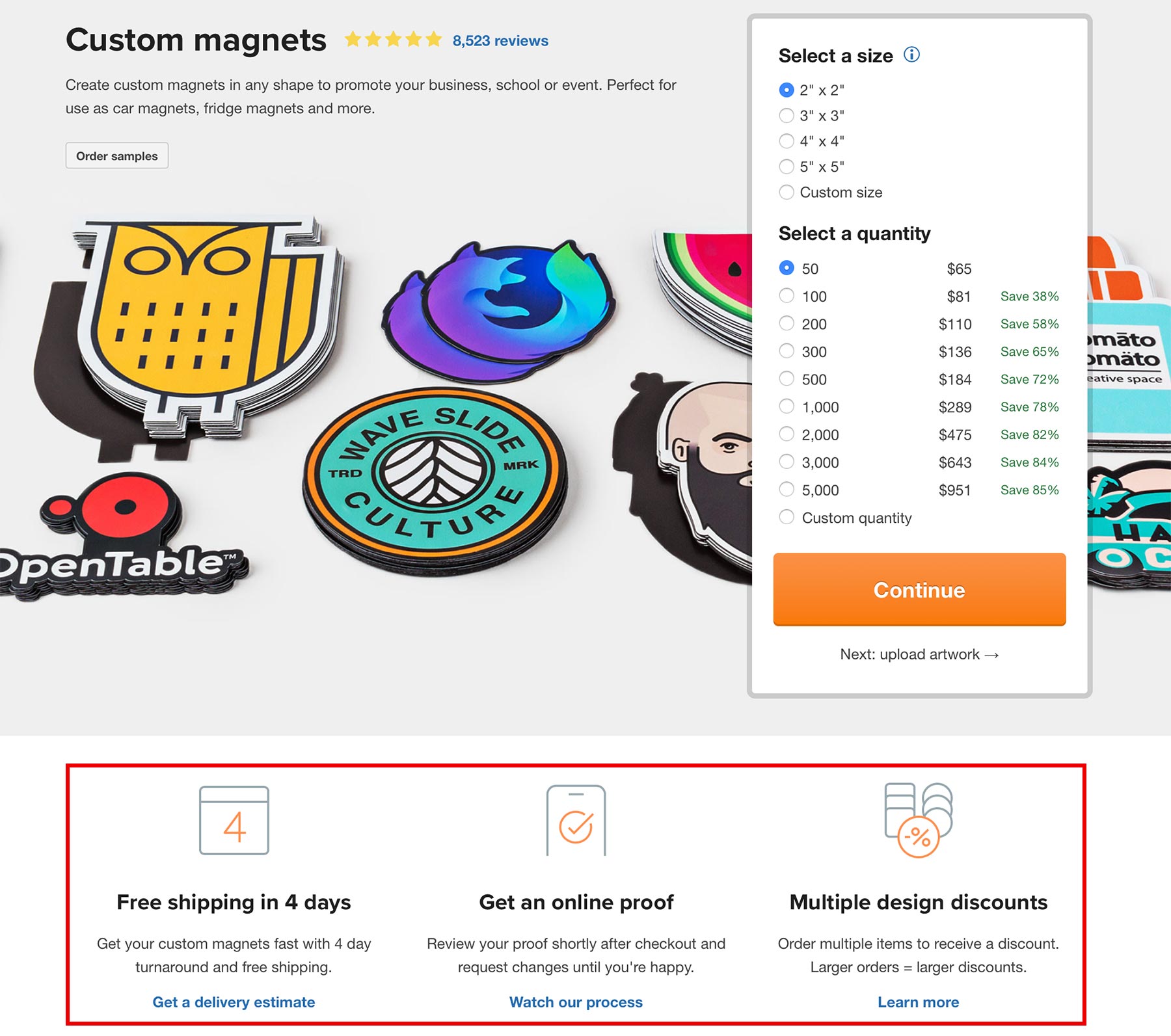Click the Order samples button
The width and height of the screenshot is (1171, 1036).
[117, 156]
